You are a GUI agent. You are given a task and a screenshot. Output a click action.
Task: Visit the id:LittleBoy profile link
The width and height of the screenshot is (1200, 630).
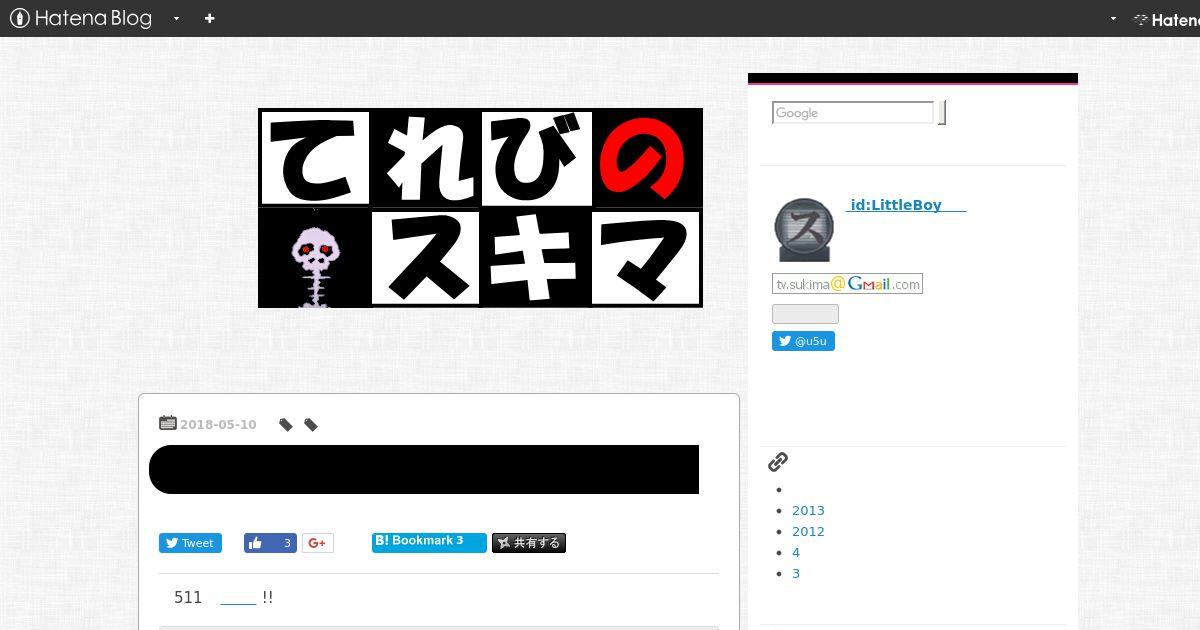pyautogui.click(x=906, y=205)
